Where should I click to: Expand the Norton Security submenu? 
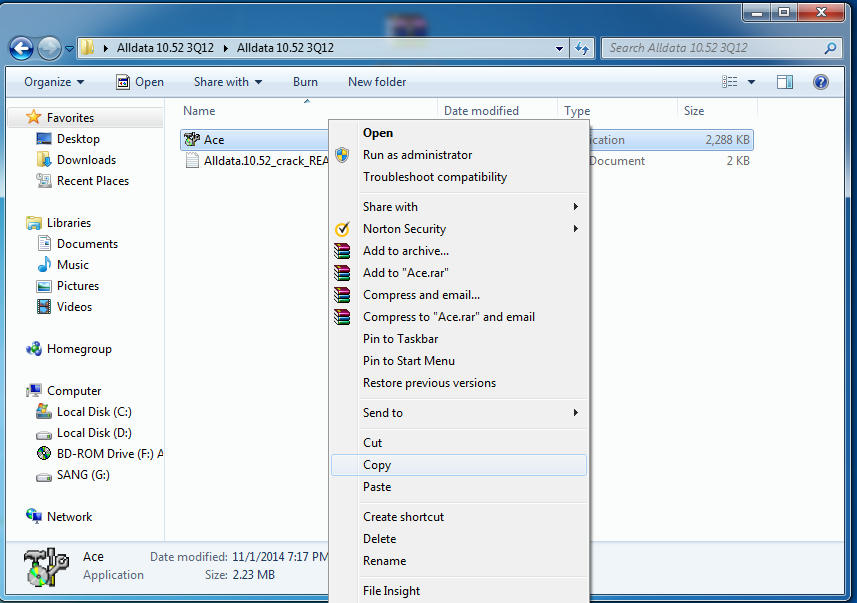[458, 229]
